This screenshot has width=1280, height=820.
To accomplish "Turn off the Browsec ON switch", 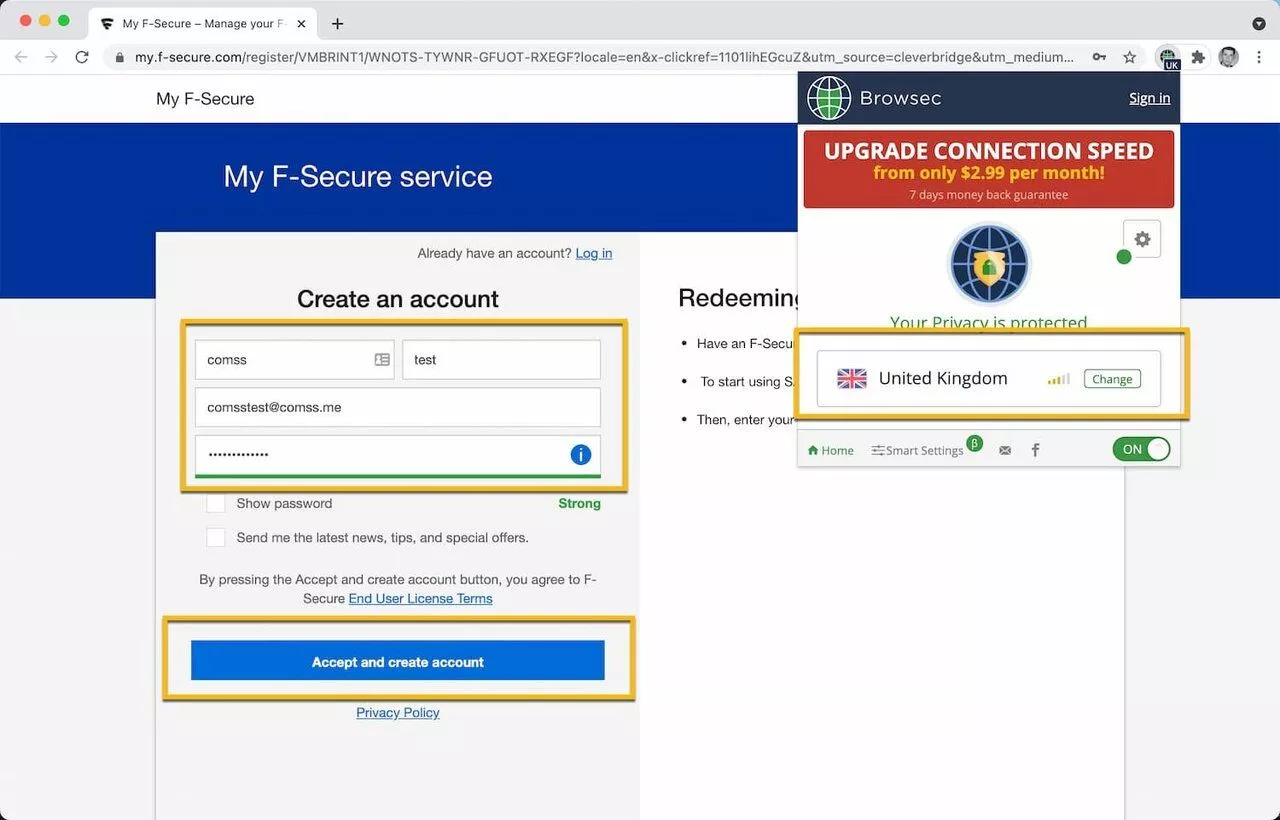I will click(1141, 449).
